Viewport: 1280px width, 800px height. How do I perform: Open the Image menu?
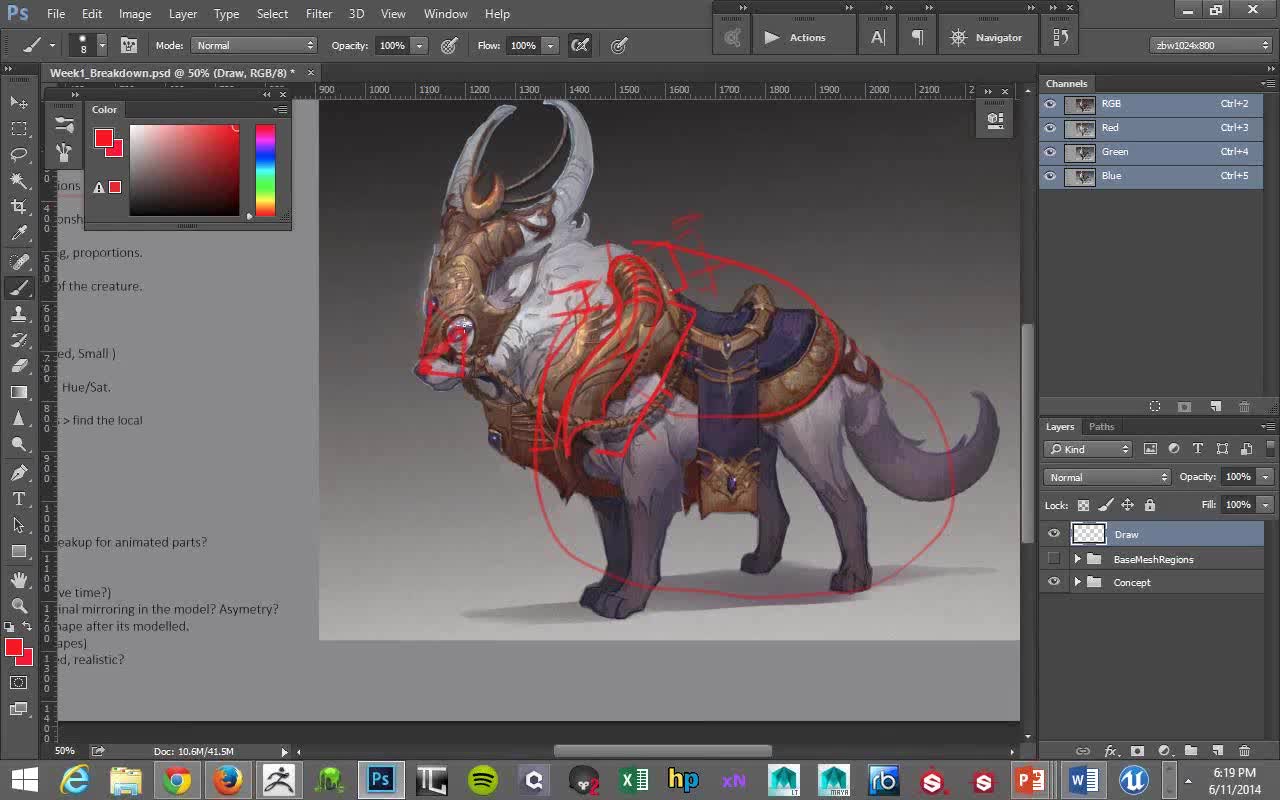pos(135,14)
